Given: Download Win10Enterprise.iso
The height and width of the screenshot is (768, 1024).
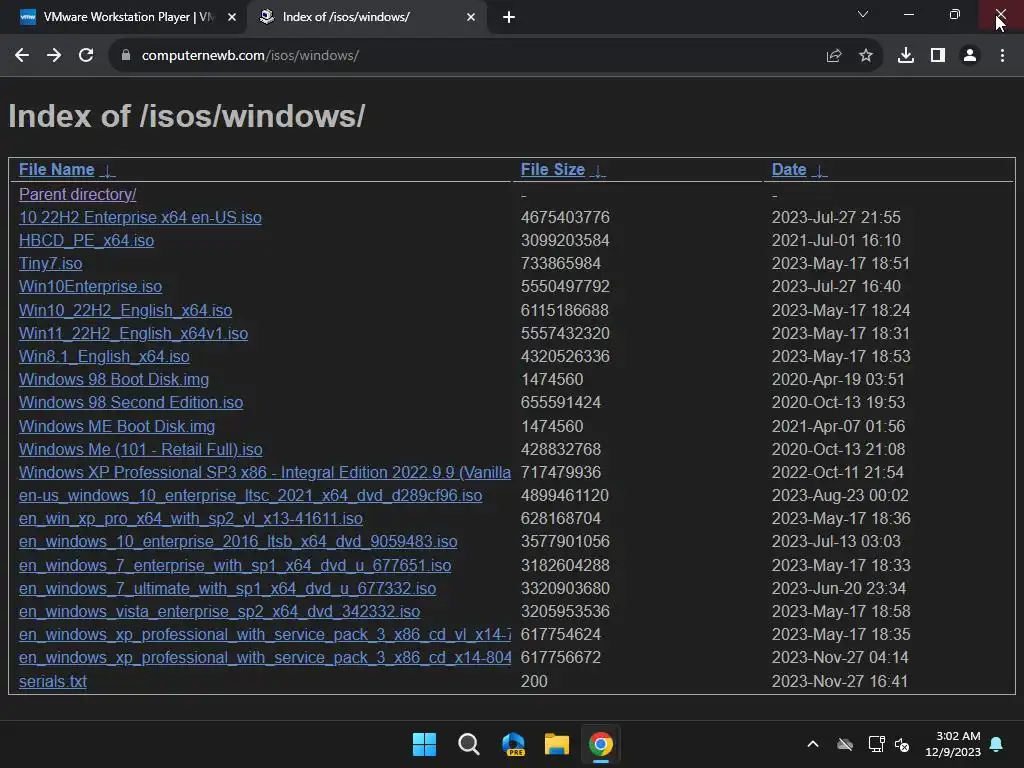Looking at the screenshot, I should pos(90,287).
